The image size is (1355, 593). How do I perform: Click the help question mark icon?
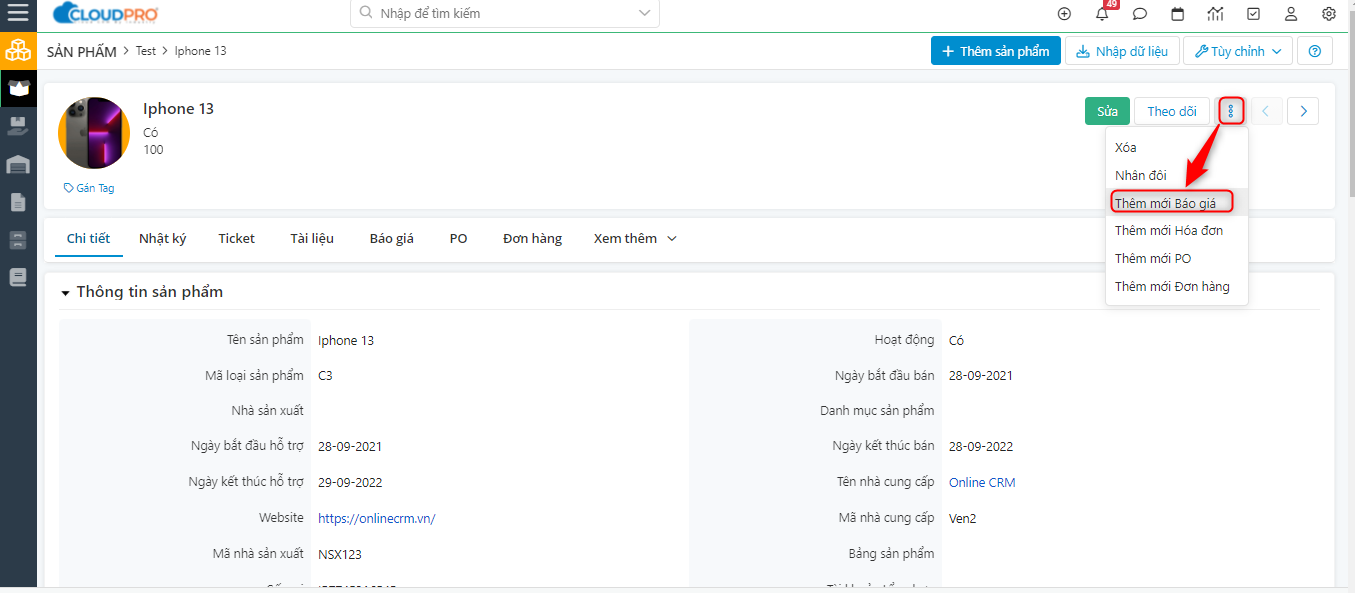tap(1315, 51)
